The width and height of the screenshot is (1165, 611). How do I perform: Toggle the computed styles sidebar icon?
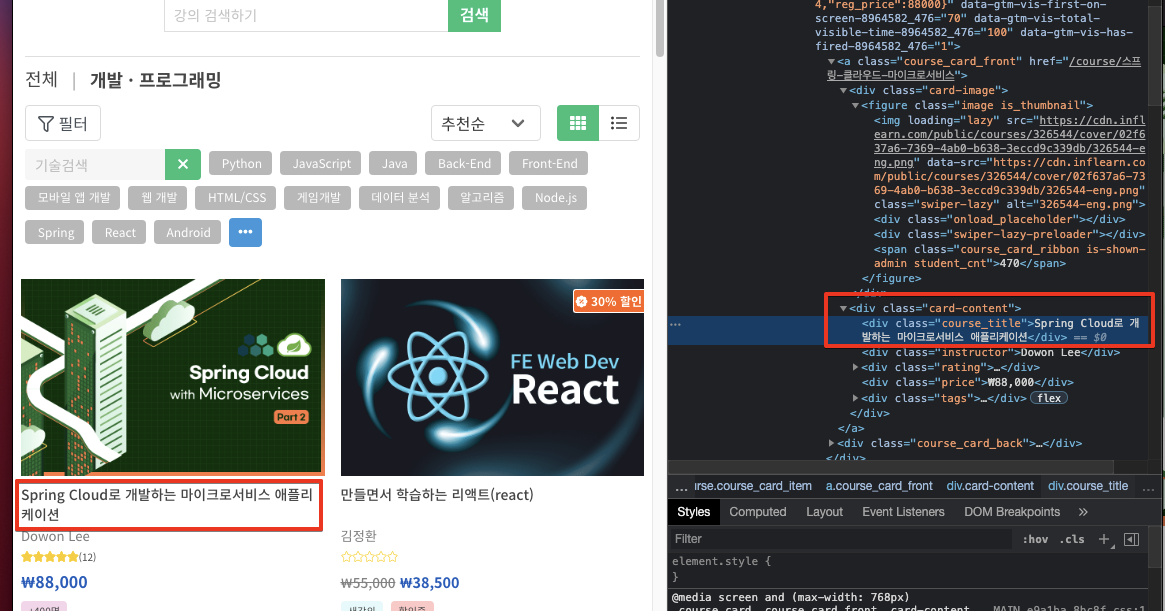(1132, 539)
